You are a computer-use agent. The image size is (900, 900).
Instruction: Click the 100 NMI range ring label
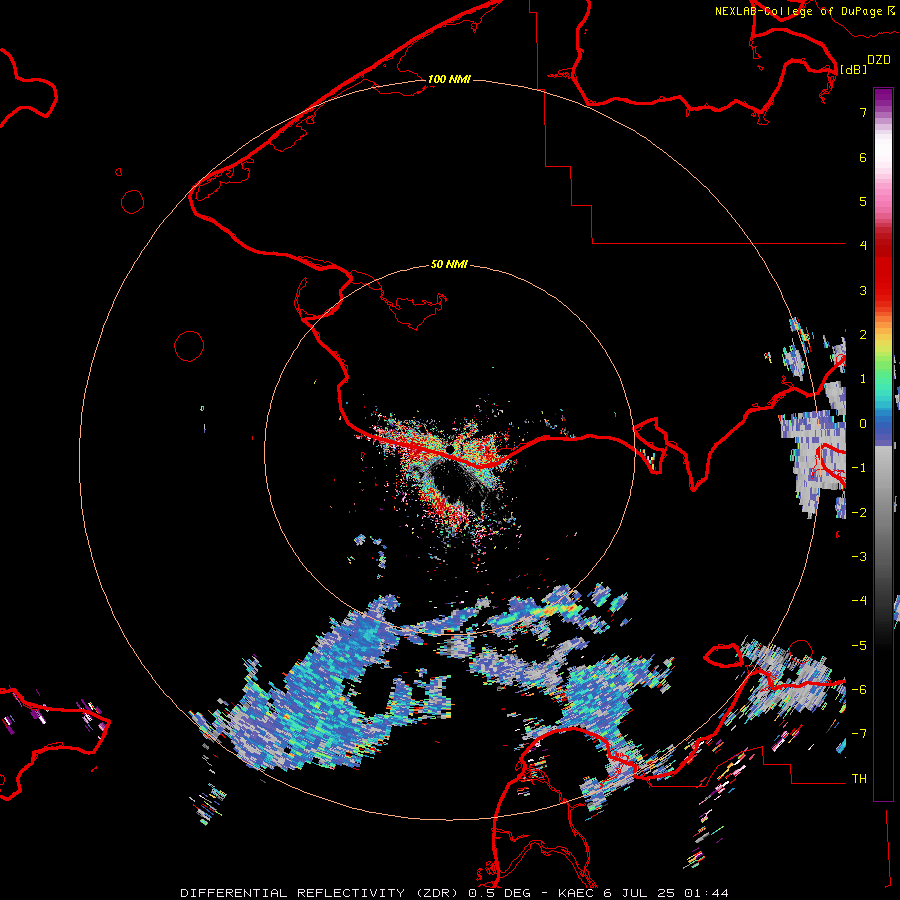pyautogui.click(x=449, y=79)
